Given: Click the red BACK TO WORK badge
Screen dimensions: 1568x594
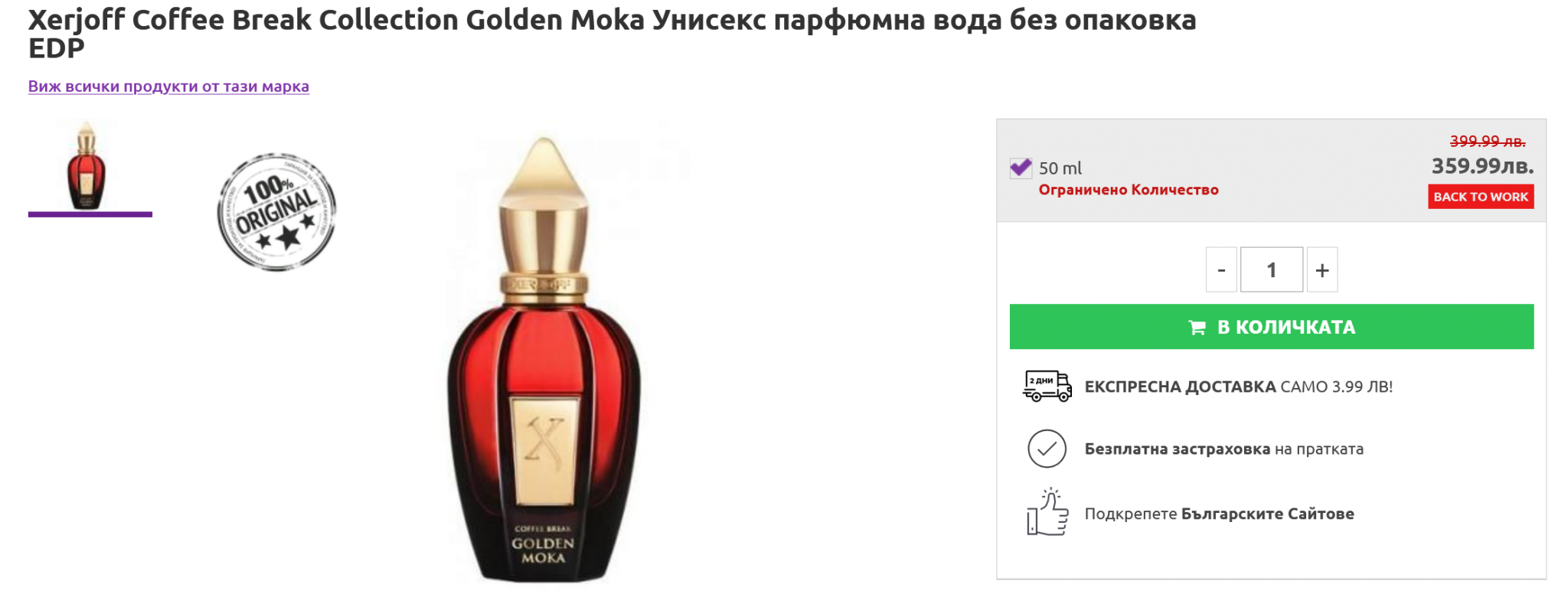Looking at the screenshot, I should (1481, 197).
